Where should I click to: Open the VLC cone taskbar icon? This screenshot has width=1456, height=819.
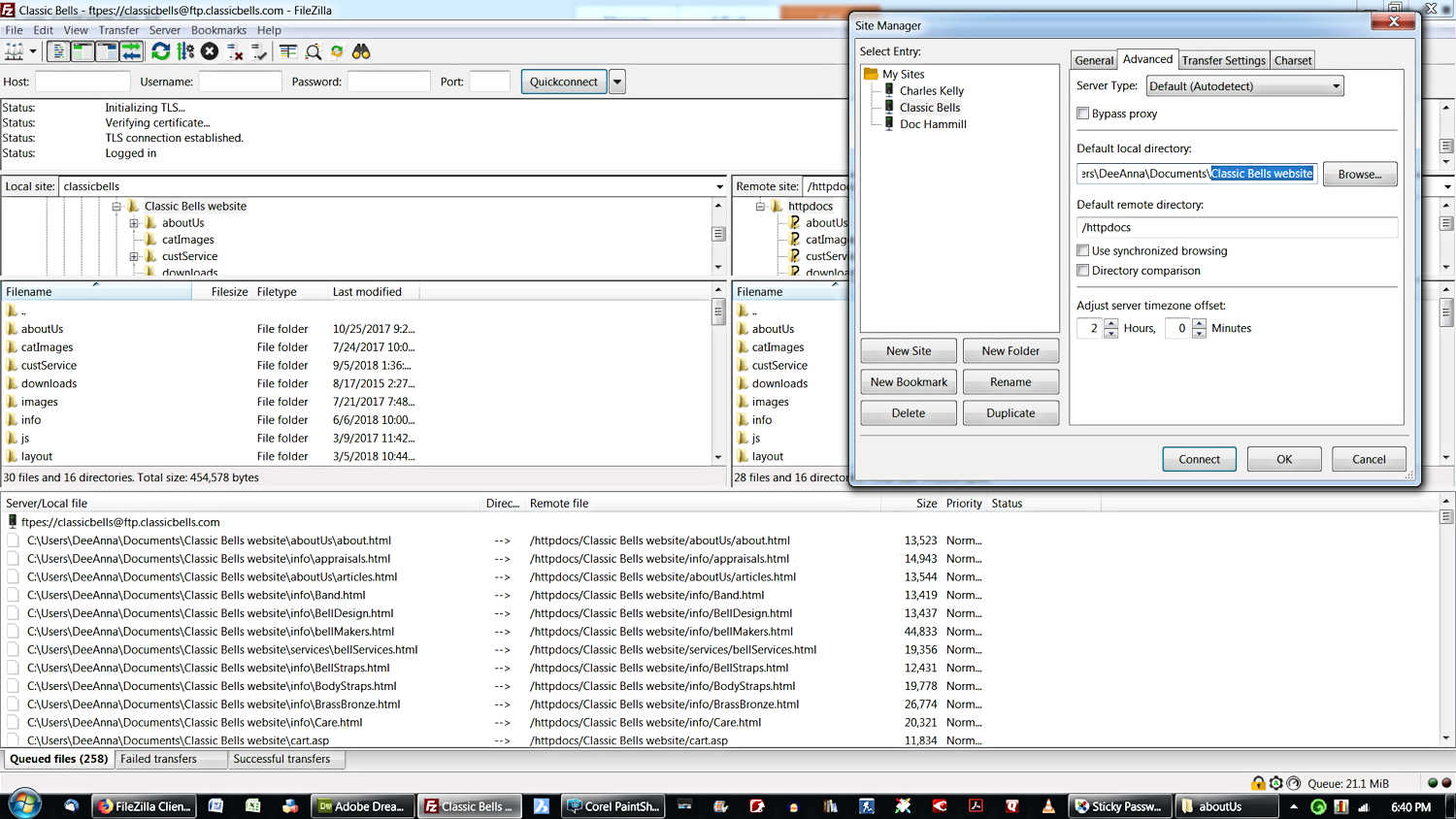[1048, 805]
